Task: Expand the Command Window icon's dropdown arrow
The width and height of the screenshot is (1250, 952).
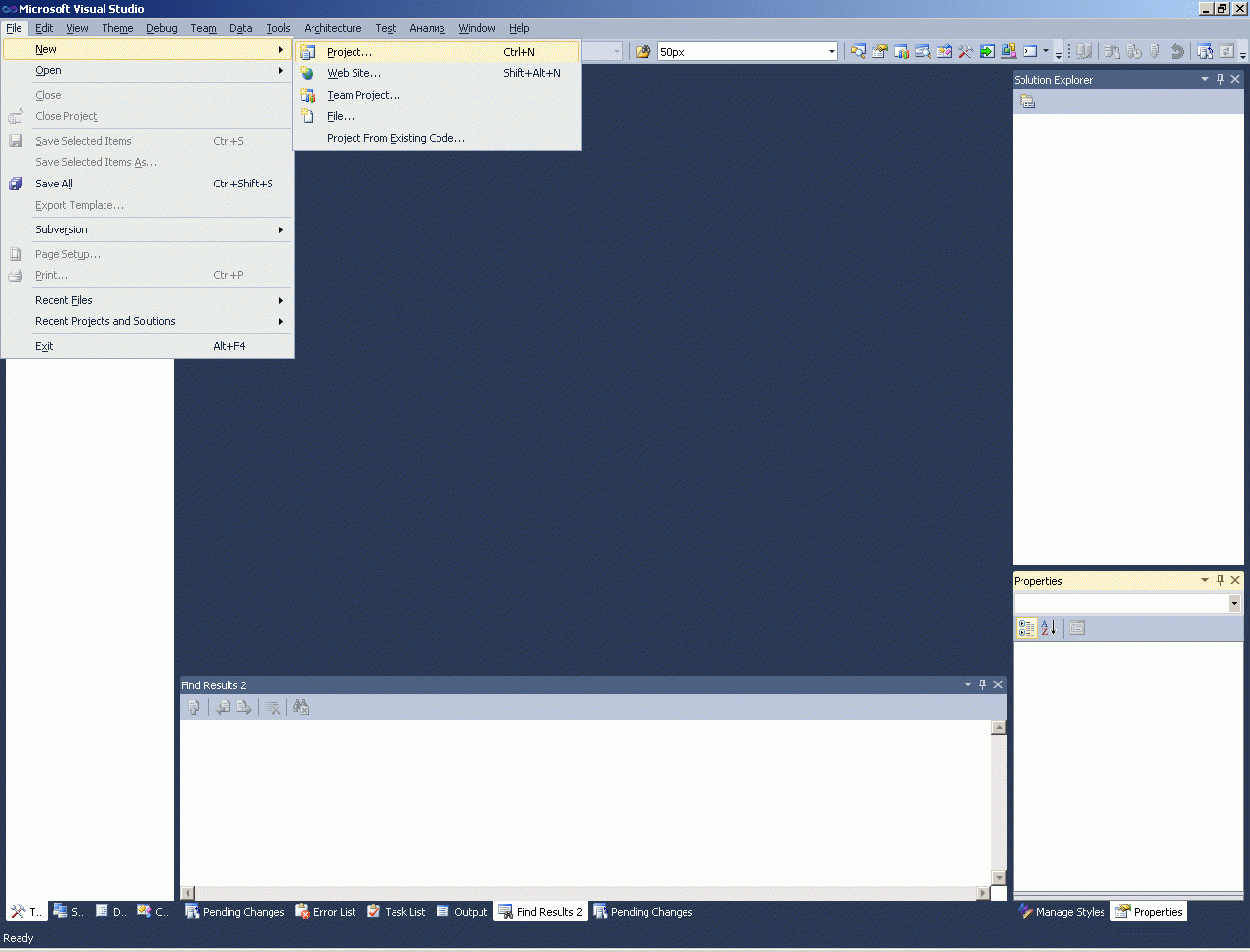Action: pyautogui.click(x=1046, y=52)
